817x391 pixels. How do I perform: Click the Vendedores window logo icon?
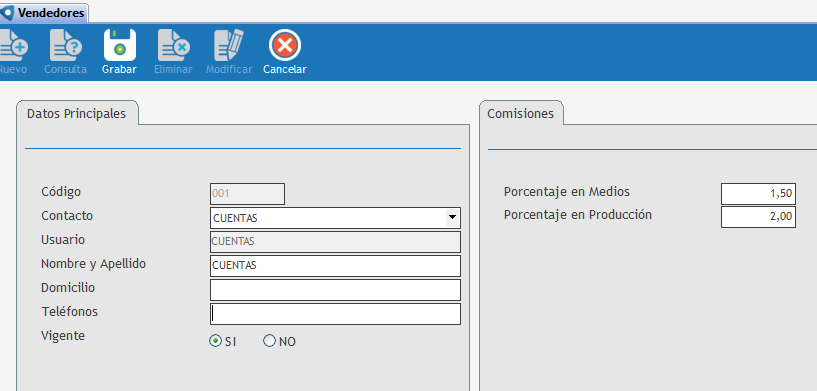coord(7,13)
